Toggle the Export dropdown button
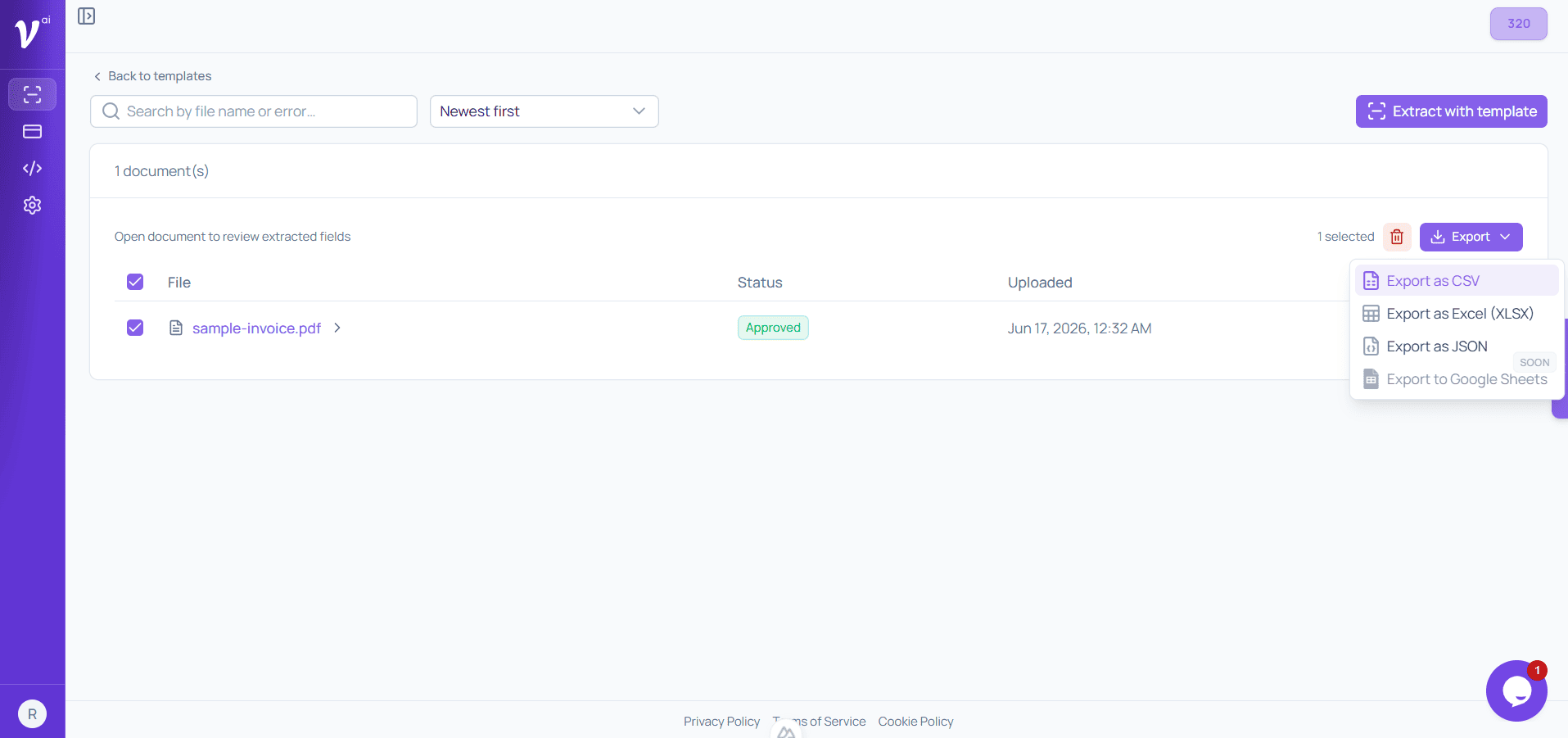The image size is (1568, 738). point(1471,237)
